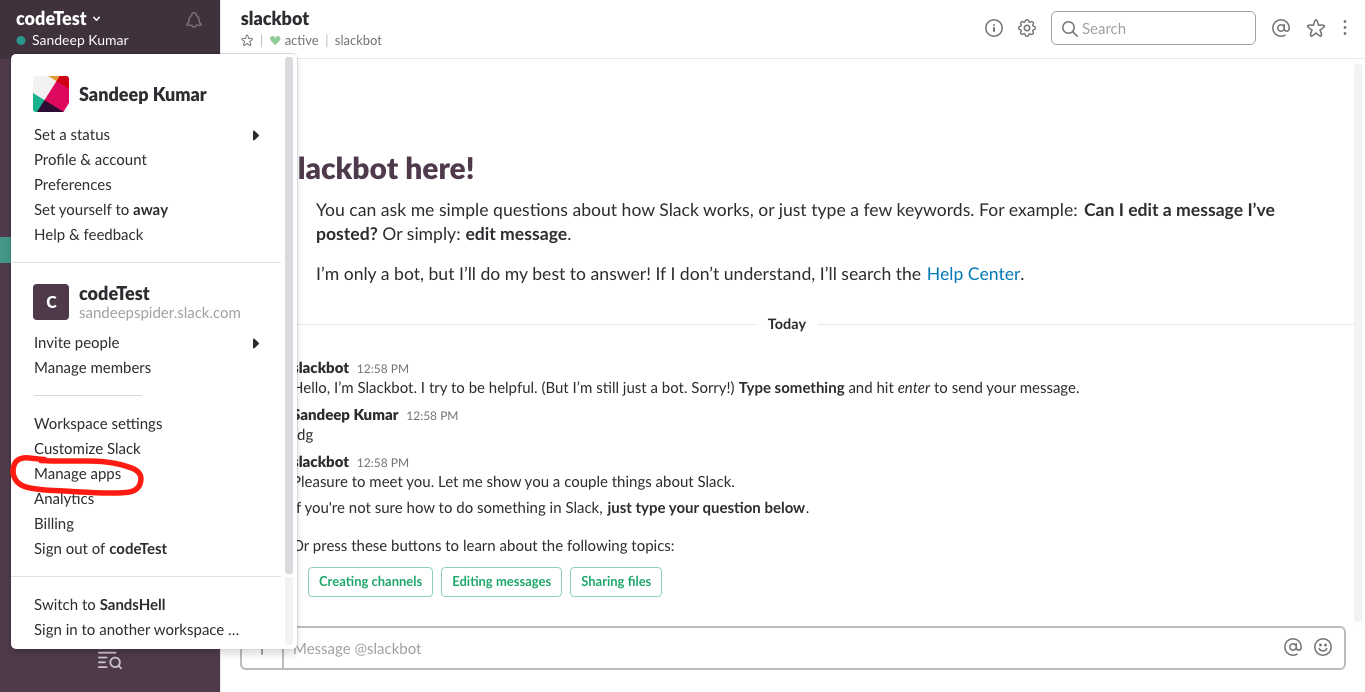The height and width of the screenshot is (692, 1365).
Task: Click the Today date divider label
Action: tap(787, 324)
